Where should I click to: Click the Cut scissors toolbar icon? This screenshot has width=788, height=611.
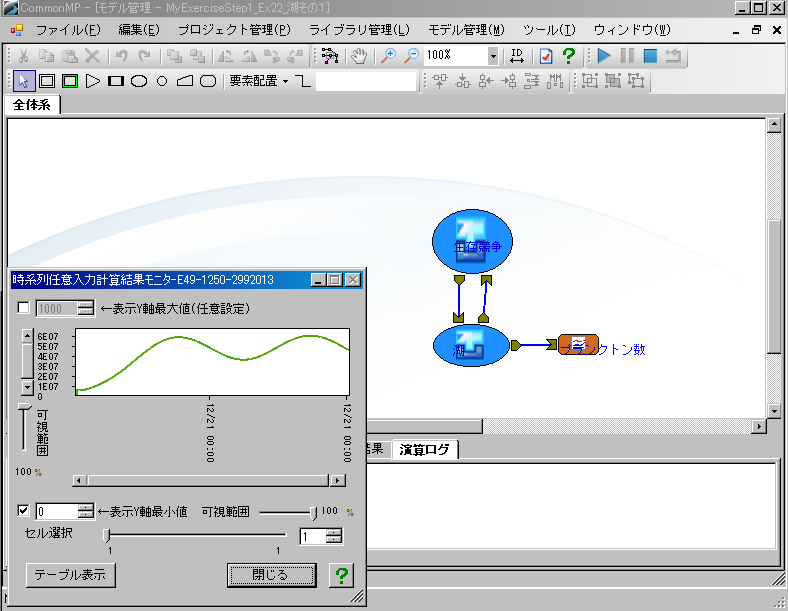click(23, 56)
